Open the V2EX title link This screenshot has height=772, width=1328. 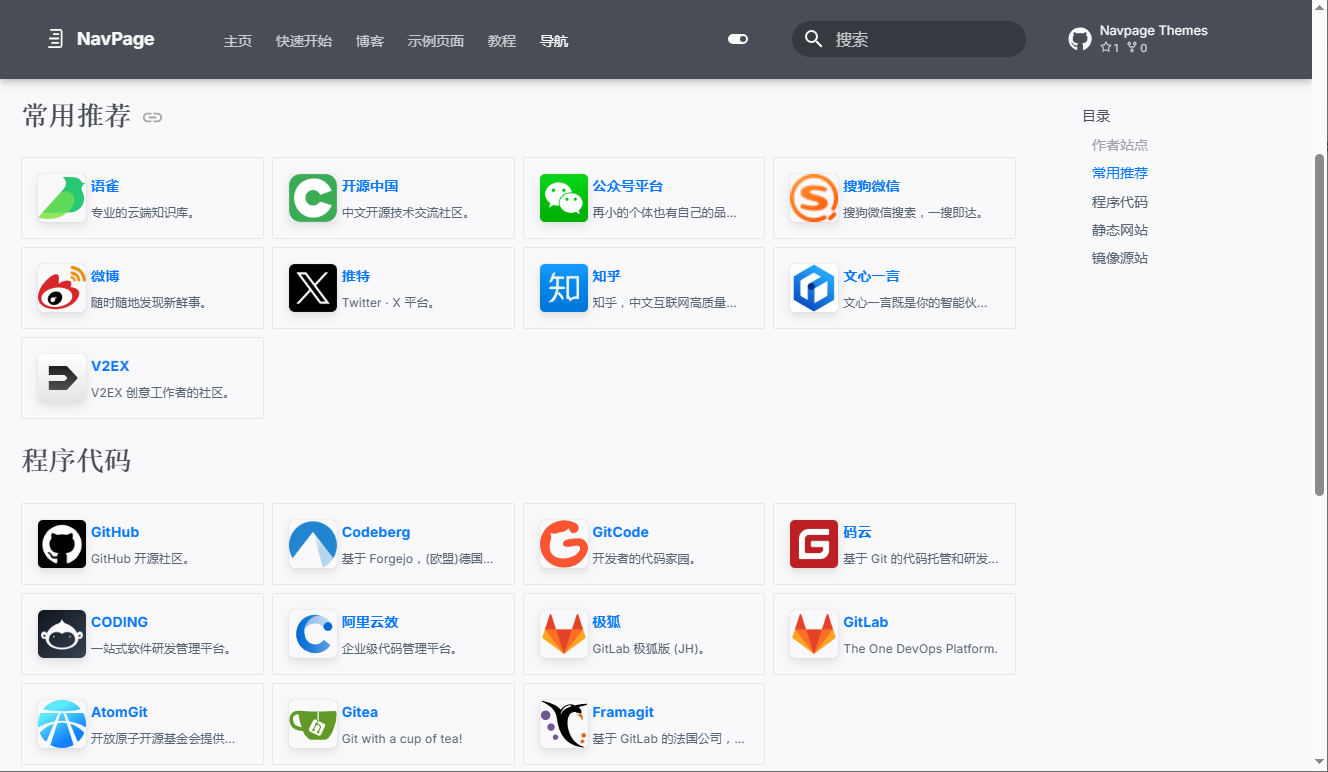click(x=110, y=366)
